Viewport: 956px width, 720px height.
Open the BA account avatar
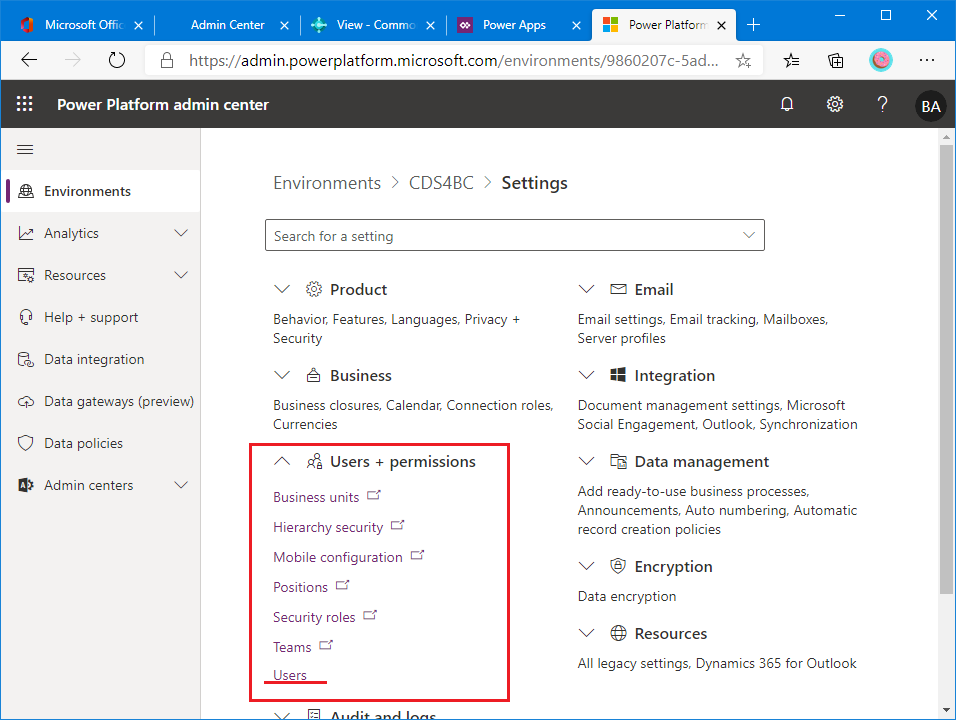pos(930,106)
